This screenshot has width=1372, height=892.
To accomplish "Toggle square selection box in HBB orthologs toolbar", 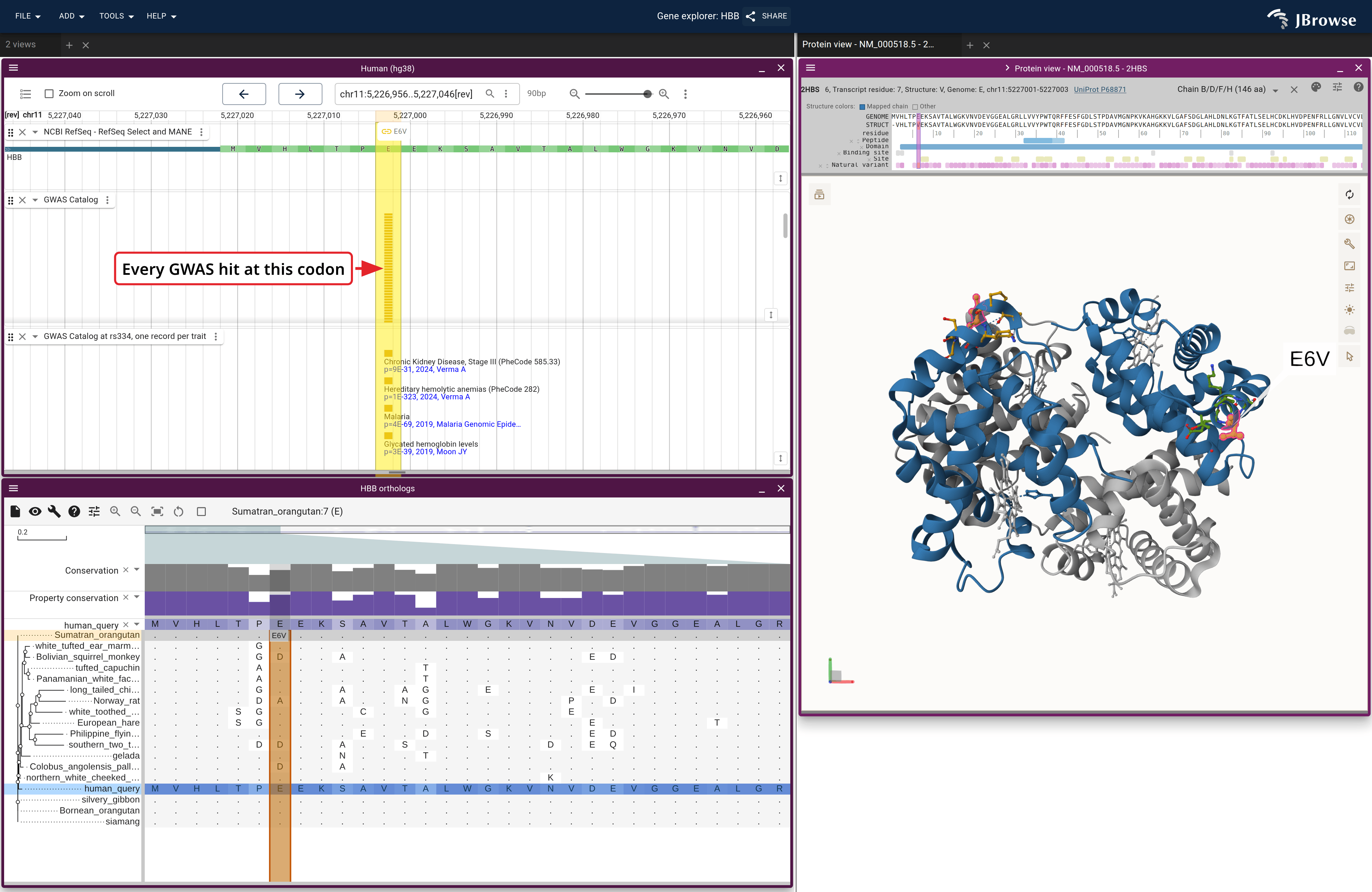I will (201, 512).
